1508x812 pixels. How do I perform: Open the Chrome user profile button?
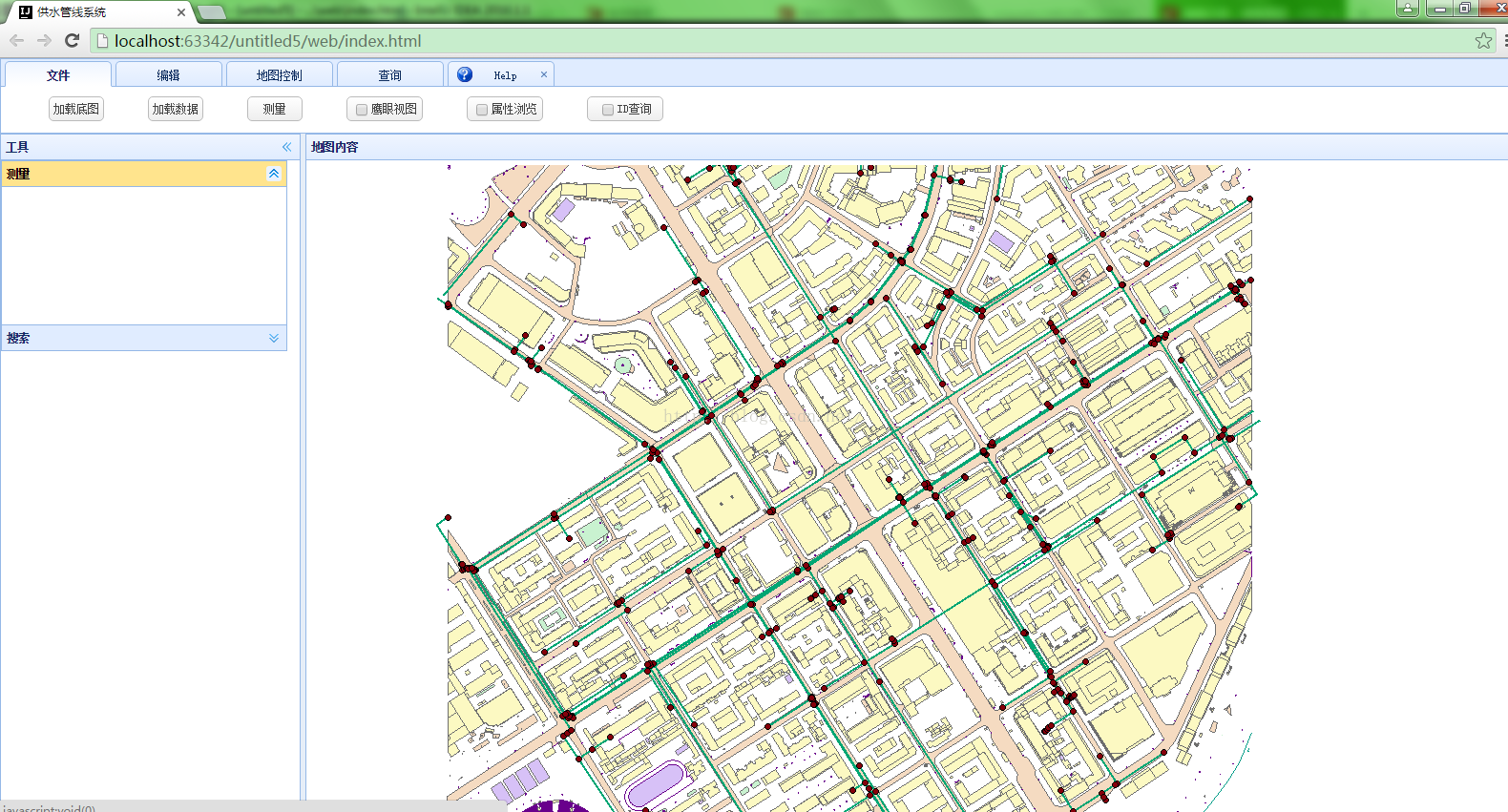click(1407, 9)
